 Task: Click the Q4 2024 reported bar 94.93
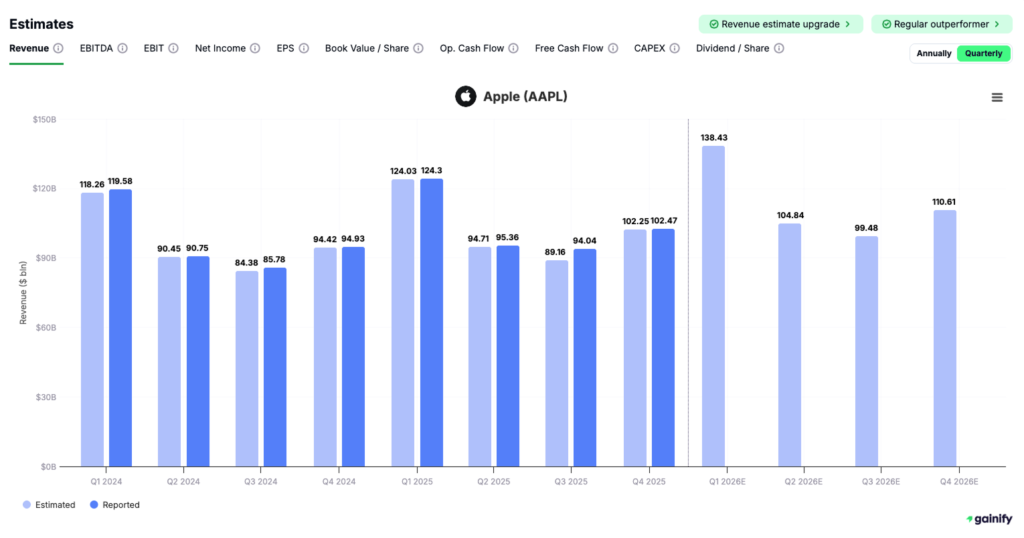pos(353,356)
